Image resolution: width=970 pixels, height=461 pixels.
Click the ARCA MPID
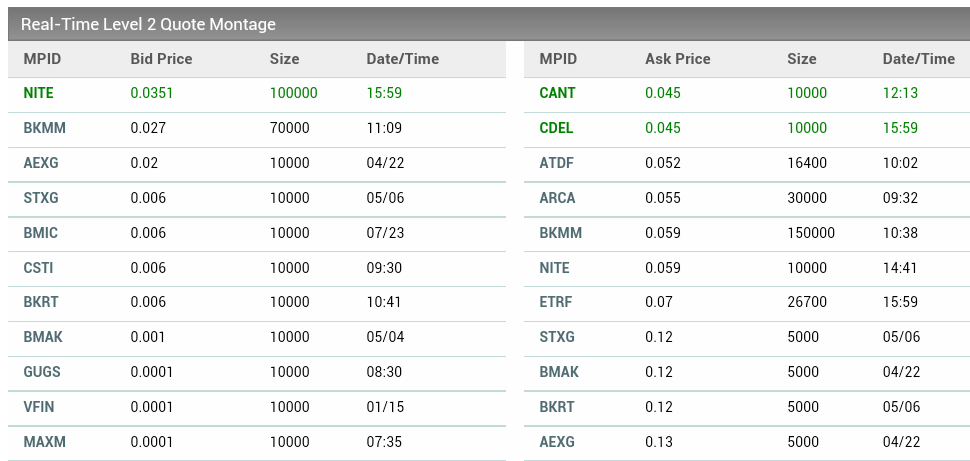pyautogui.click(x=557, y=198)
